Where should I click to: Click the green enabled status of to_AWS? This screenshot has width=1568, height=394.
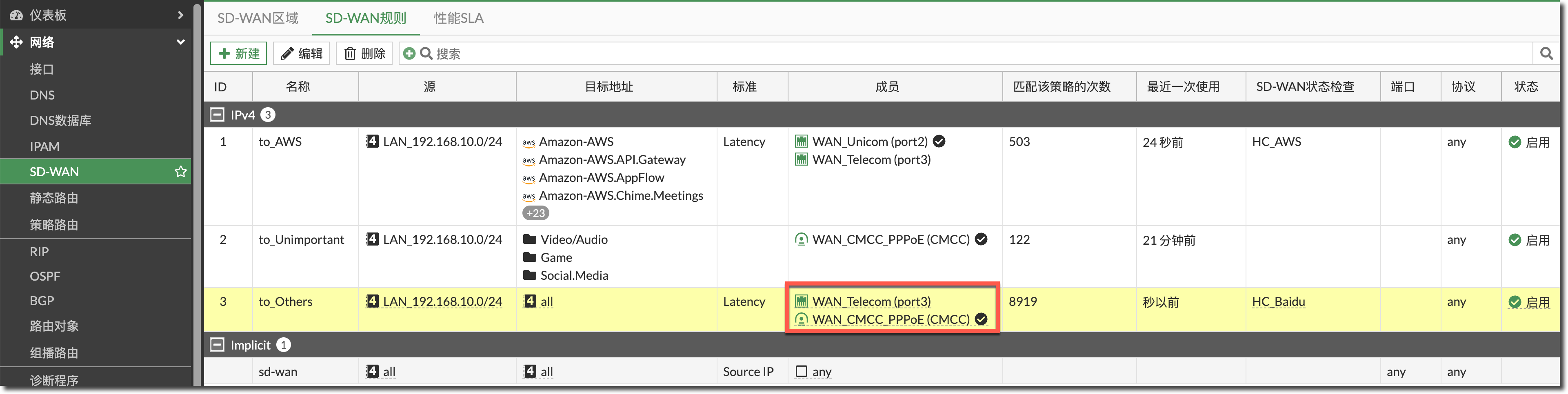pos(1515,142)
